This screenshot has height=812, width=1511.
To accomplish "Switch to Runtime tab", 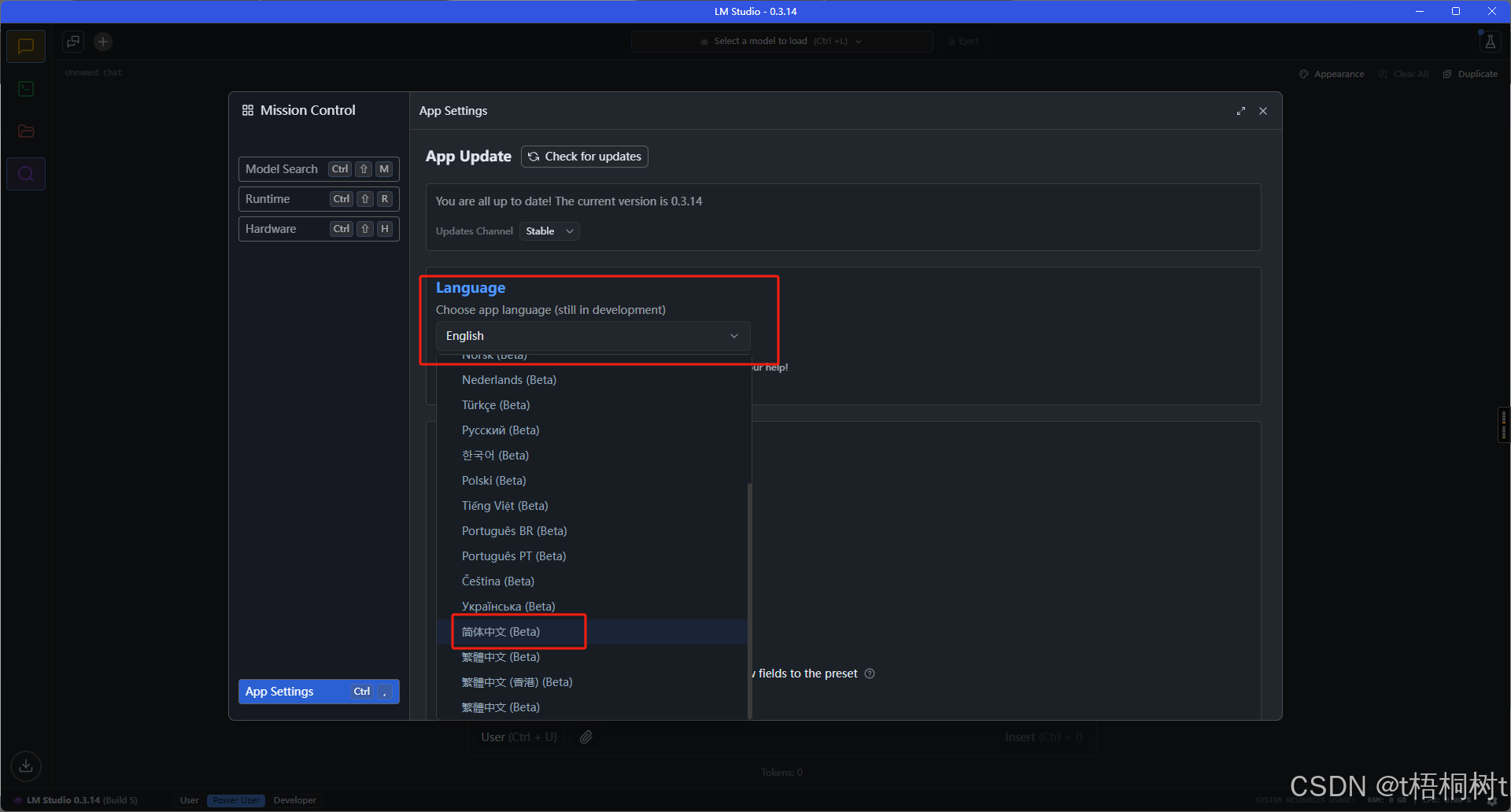I will [319, 199].
